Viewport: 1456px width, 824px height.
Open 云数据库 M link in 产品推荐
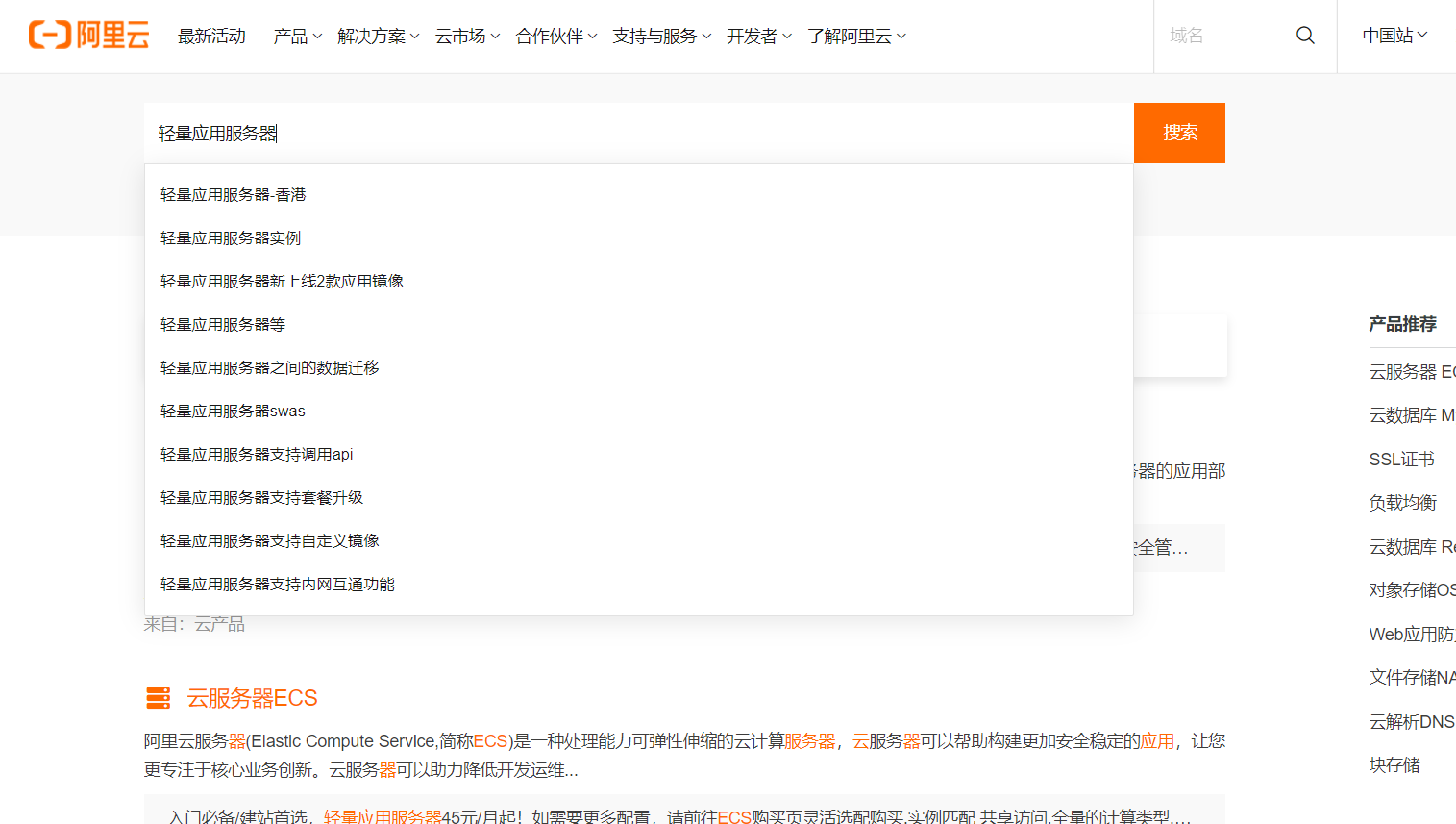click(1412, 415)
